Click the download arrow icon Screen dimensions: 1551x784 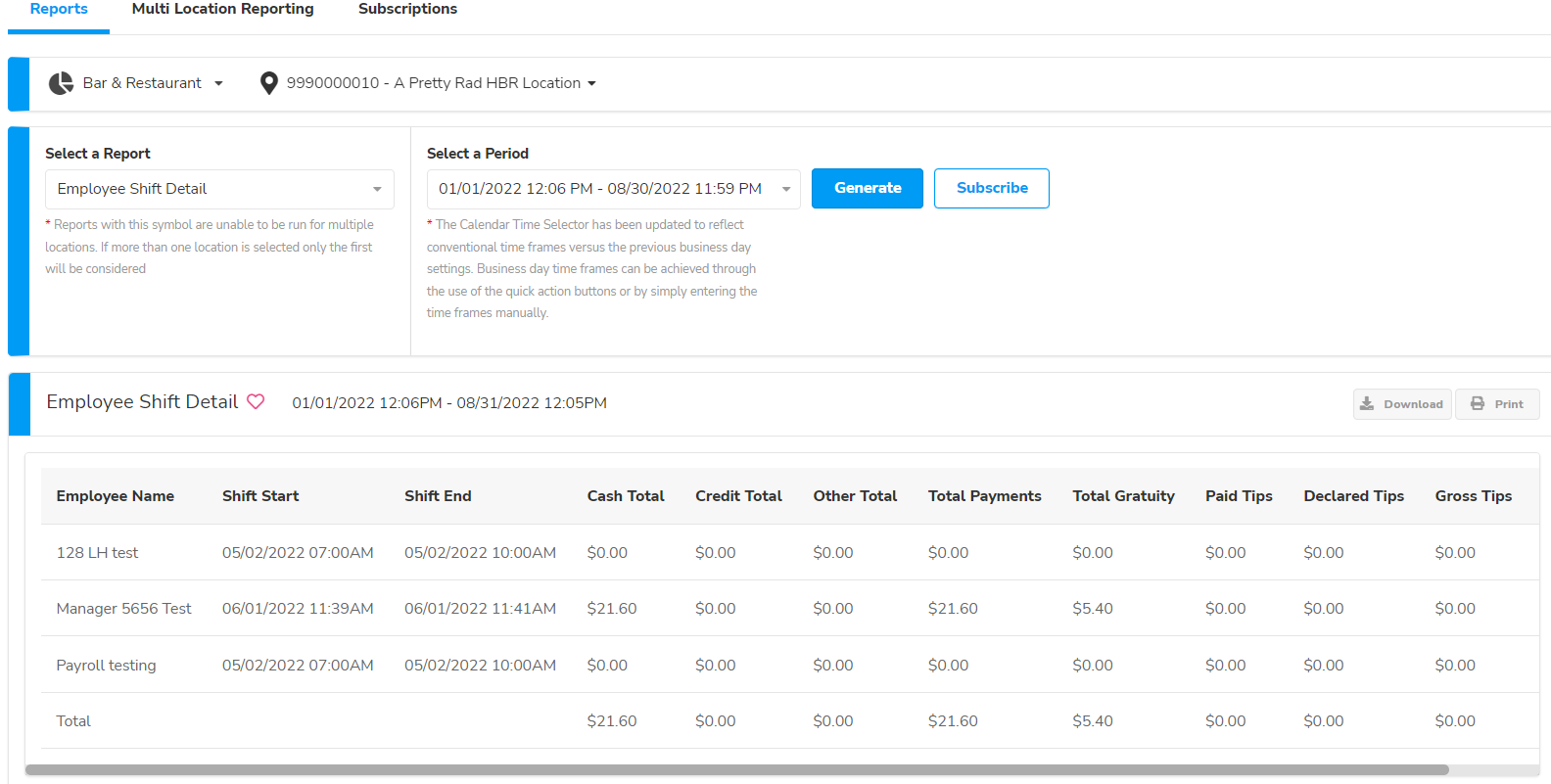1367,404
